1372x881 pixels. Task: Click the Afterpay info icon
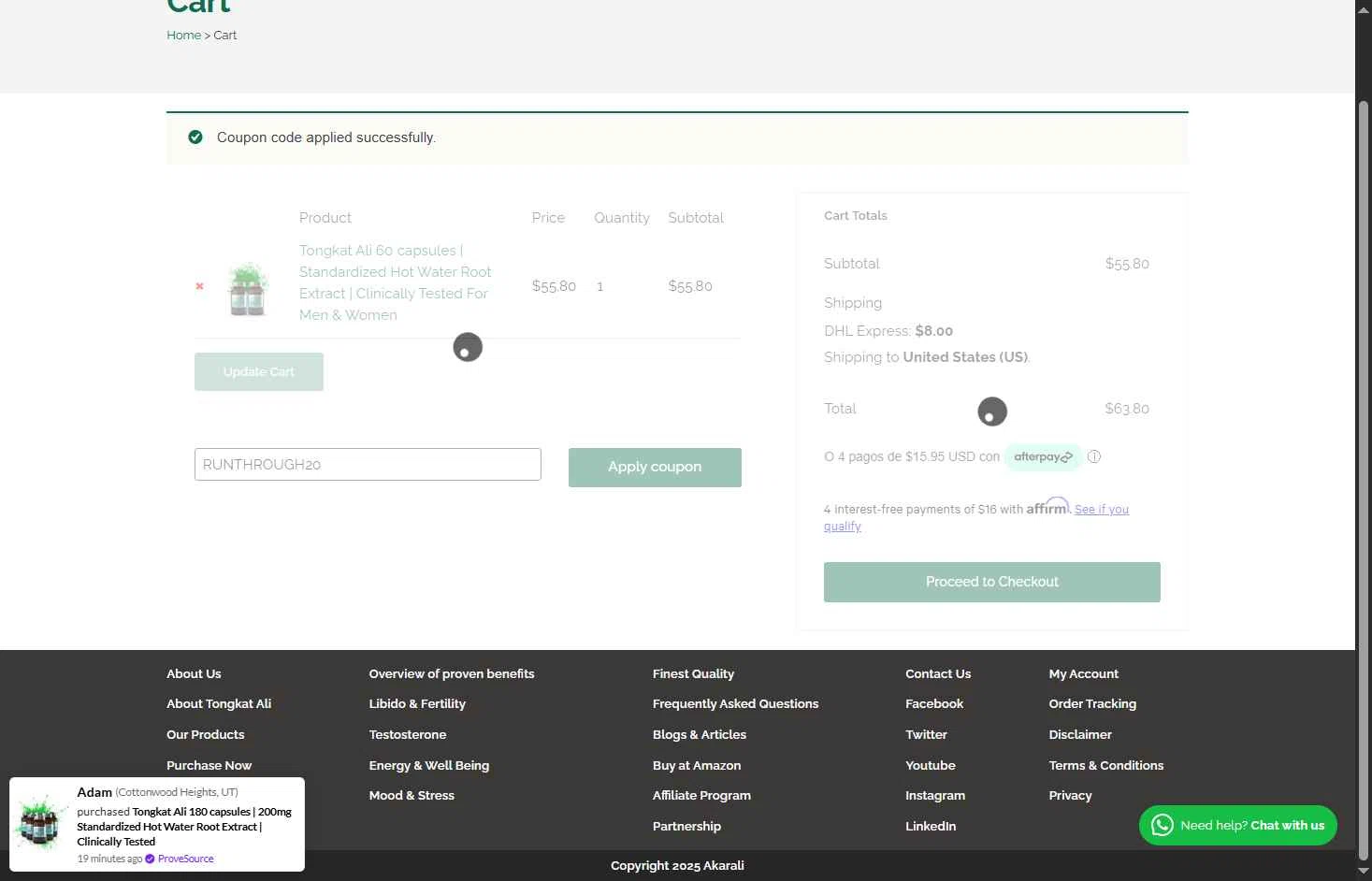[1094, 456]
